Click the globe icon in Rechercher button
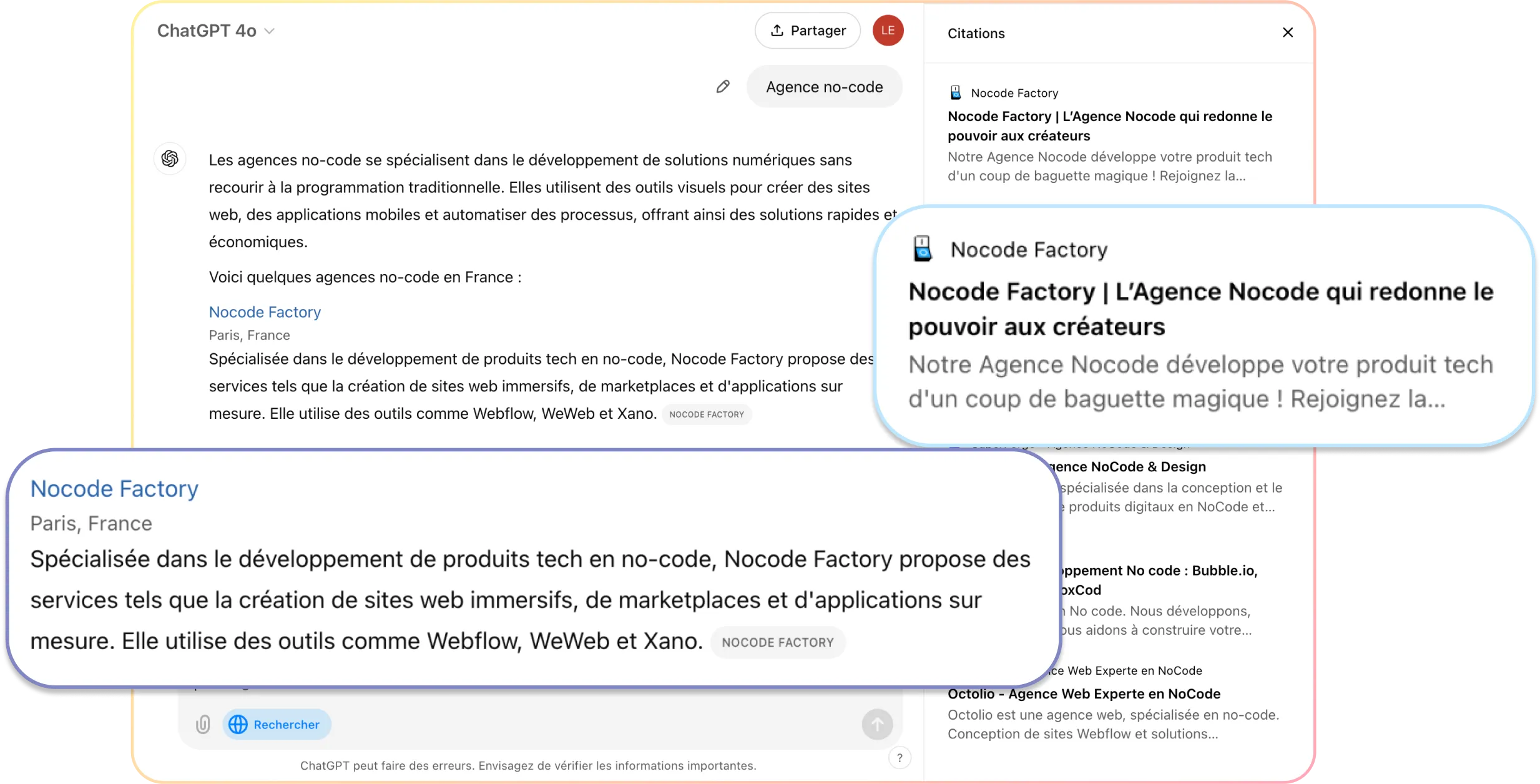 238,724
